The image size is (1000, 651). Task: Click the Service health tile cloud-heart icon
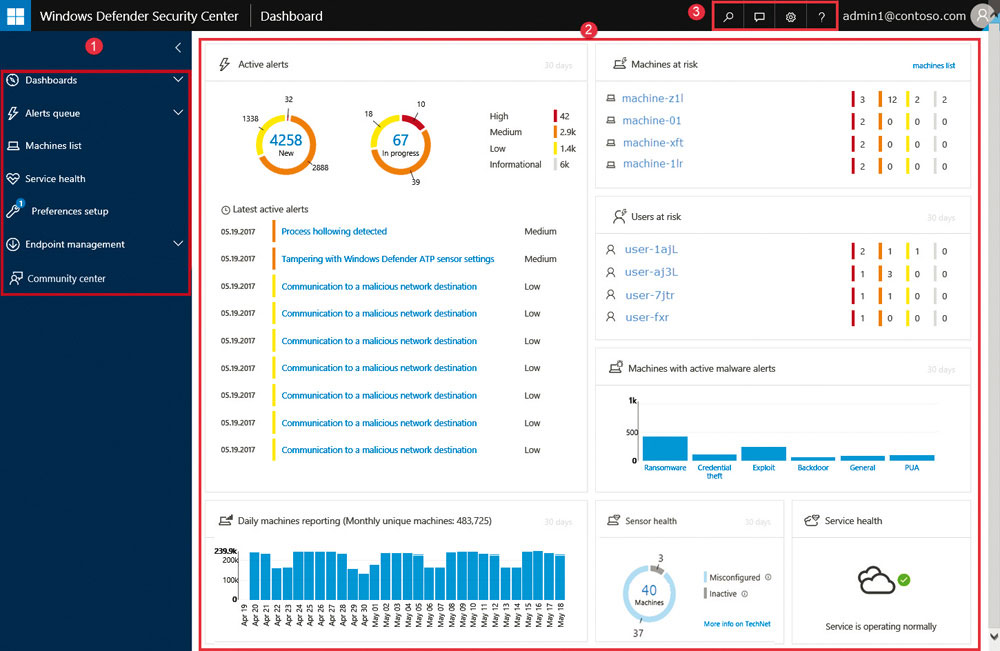(812, 520)
